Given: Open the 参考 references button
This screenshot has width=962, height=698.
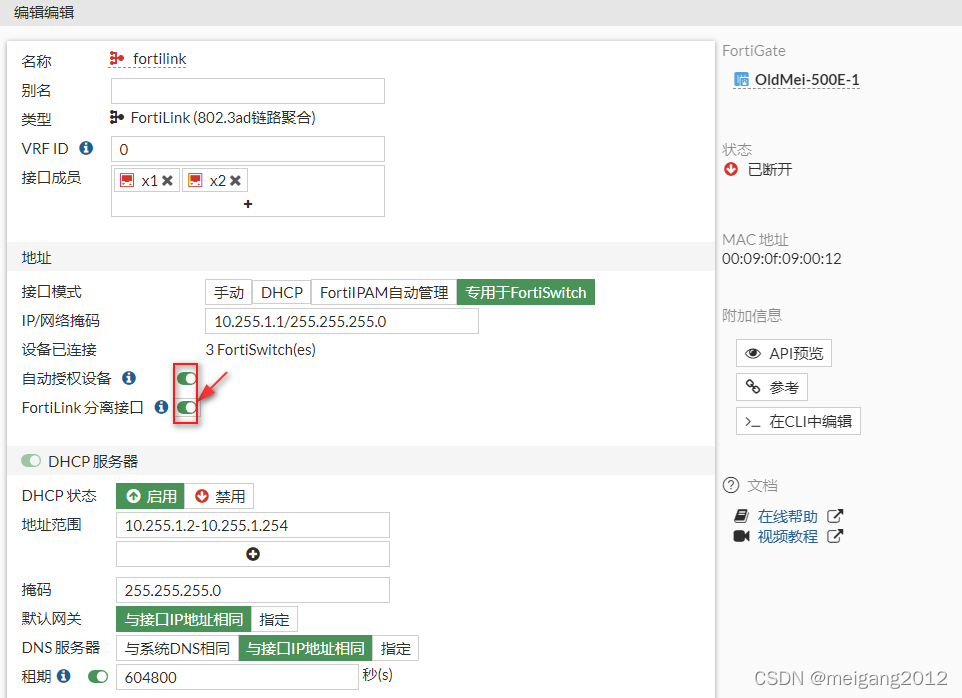Looking at the screenshot, I should click(x=772, y=387).
